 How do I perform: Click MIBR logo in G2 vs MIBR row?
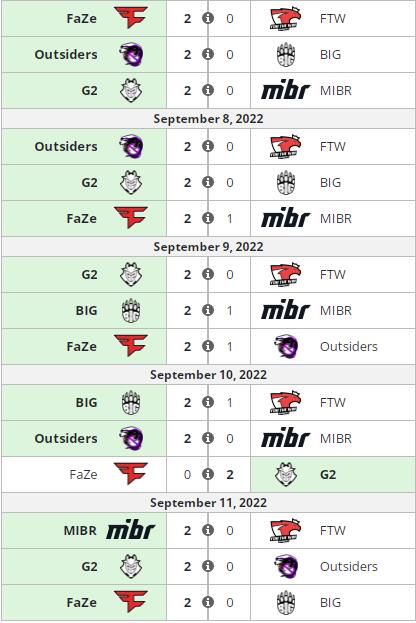[286, 91]
